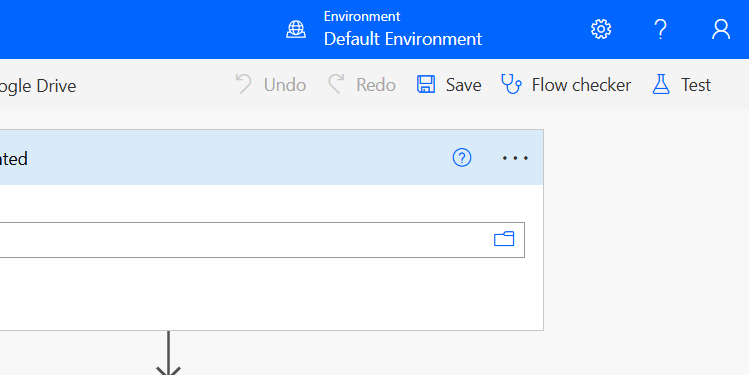Click the stethoscope Flow checker icon
Viewport: 749px width, 375px height.
pos(511,84)
